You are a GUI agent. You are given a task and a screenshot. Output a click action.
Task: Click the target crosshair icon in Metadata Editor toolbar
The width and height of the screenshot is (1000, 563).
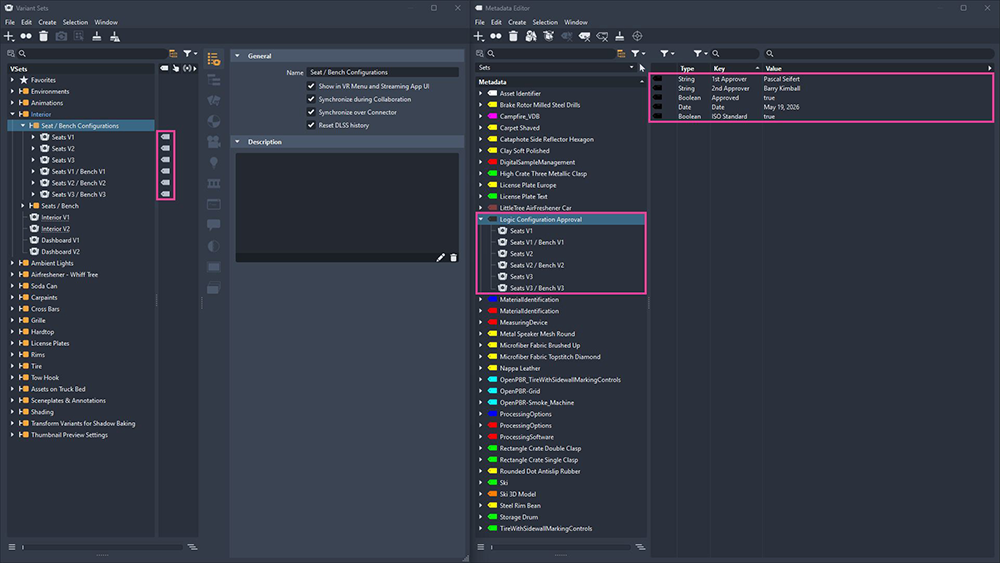tap(637, 36)
